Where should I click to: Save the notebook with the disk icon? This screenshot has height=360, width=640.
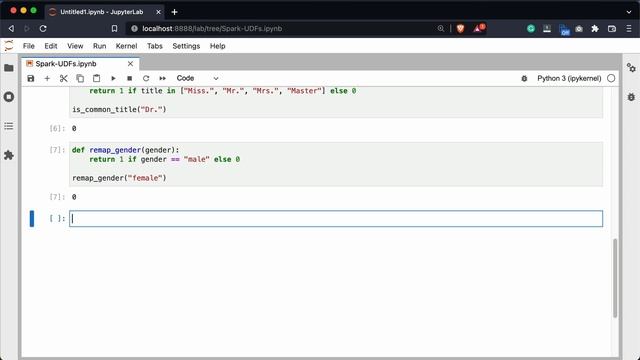coord(31,78)
